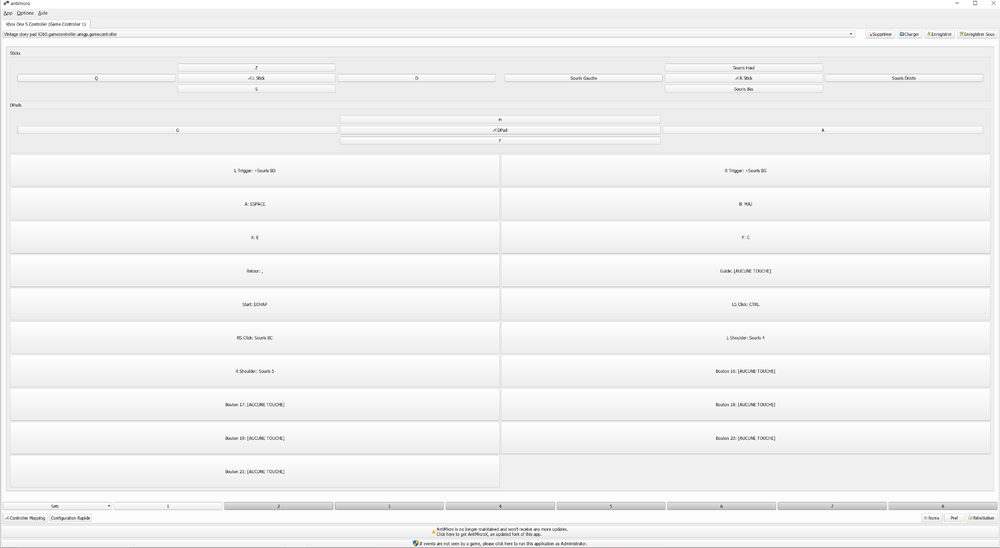Click the Noms button
This screenshot has height=548, width=1000.
coord(931,518)
